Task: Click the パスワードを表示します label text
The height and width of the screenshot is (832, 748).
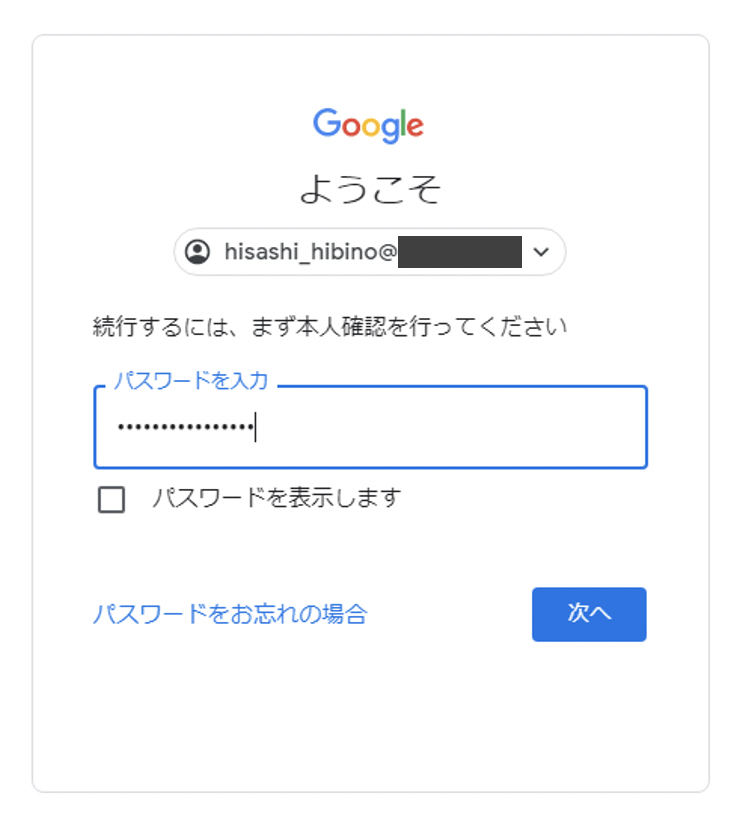Action: pos(276,498)
